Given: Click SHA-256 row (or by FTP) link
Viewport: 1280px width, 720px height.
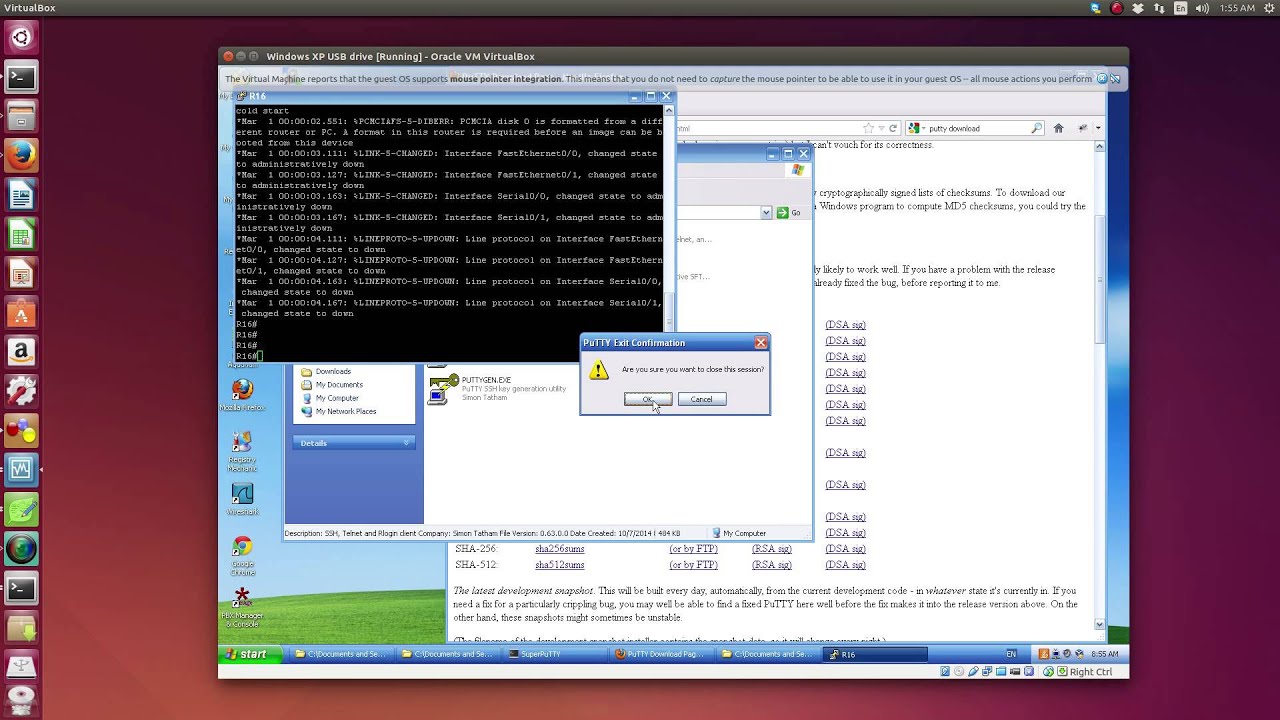Looking at the screenshot, I should click(693, 549).
